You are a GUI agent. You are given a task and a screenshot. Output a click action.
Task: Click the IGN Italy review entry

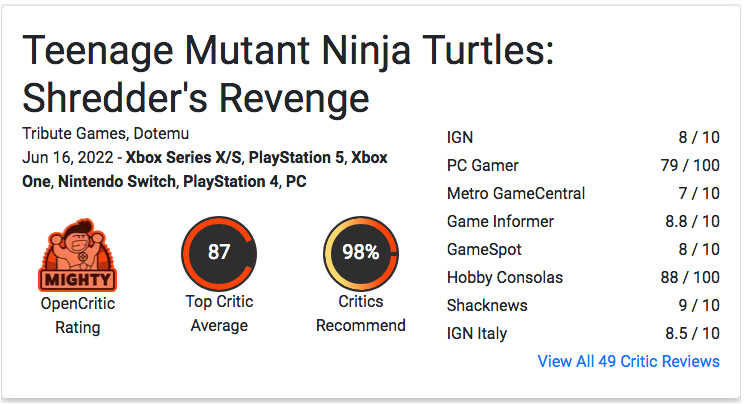[x=583, y=334]
